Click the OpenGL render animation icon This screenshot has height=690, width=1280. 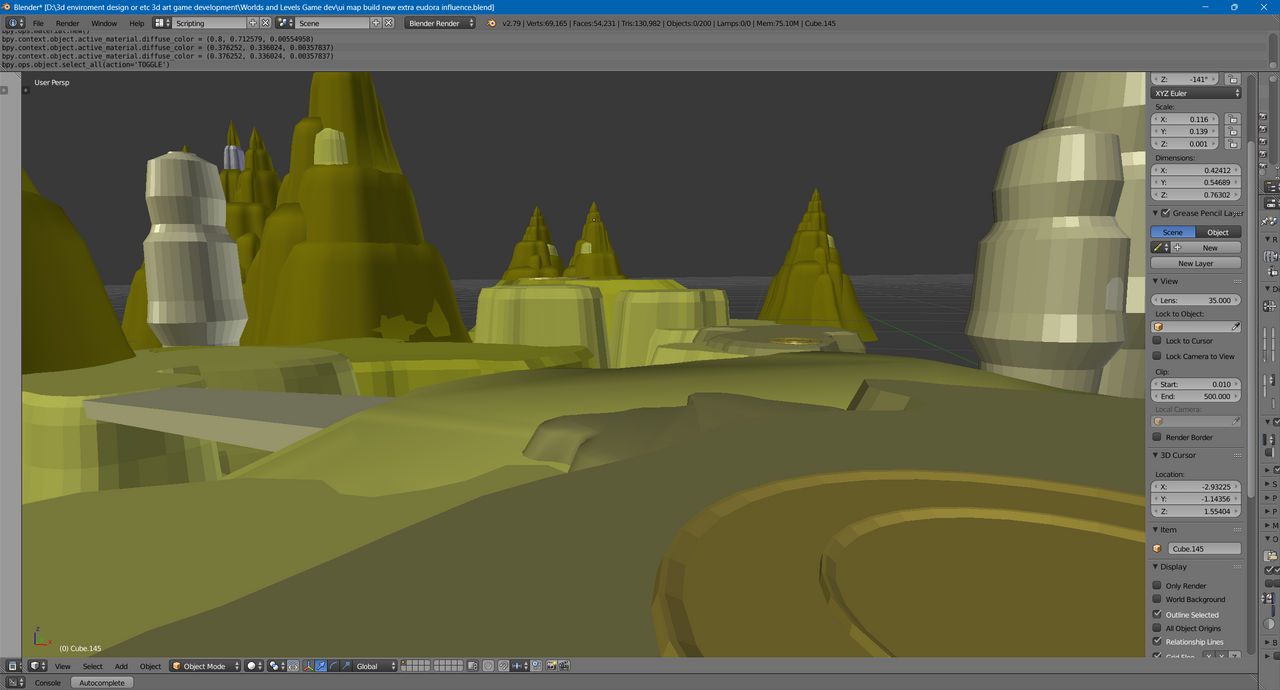(565, 665)
